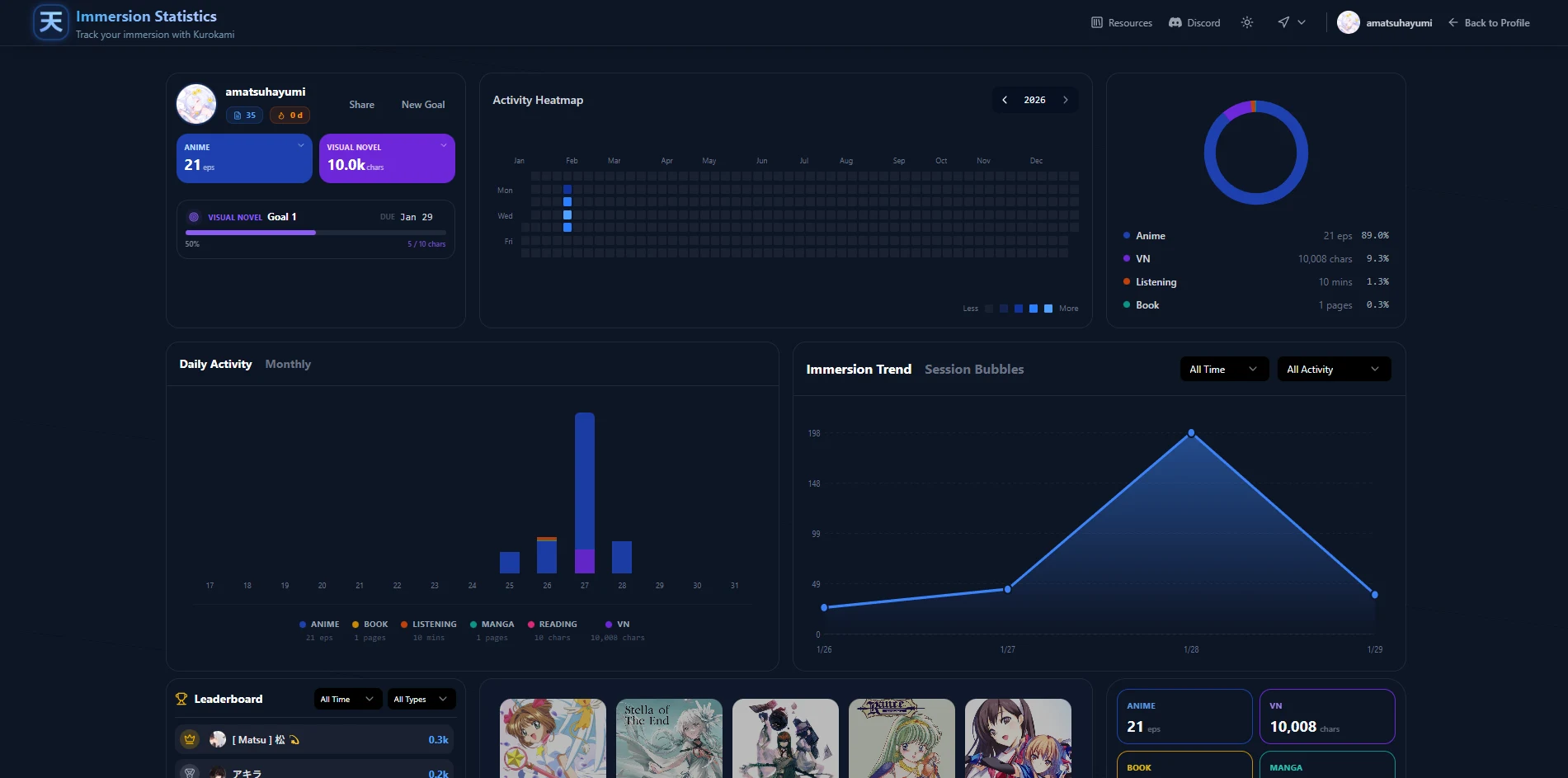Click the New Goal button
The height and width of the screenshot is (778, 1568).
coord(423,105)
